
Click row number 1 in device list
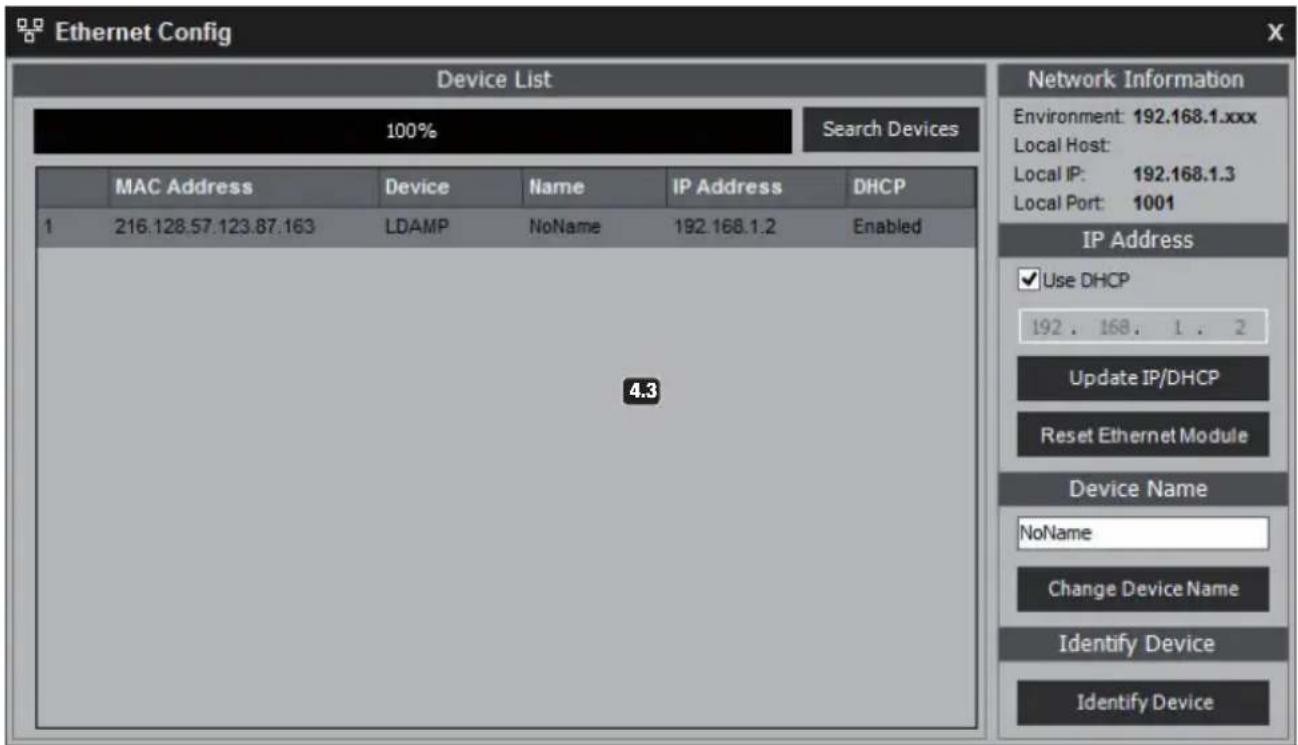[x=47, y=227]
